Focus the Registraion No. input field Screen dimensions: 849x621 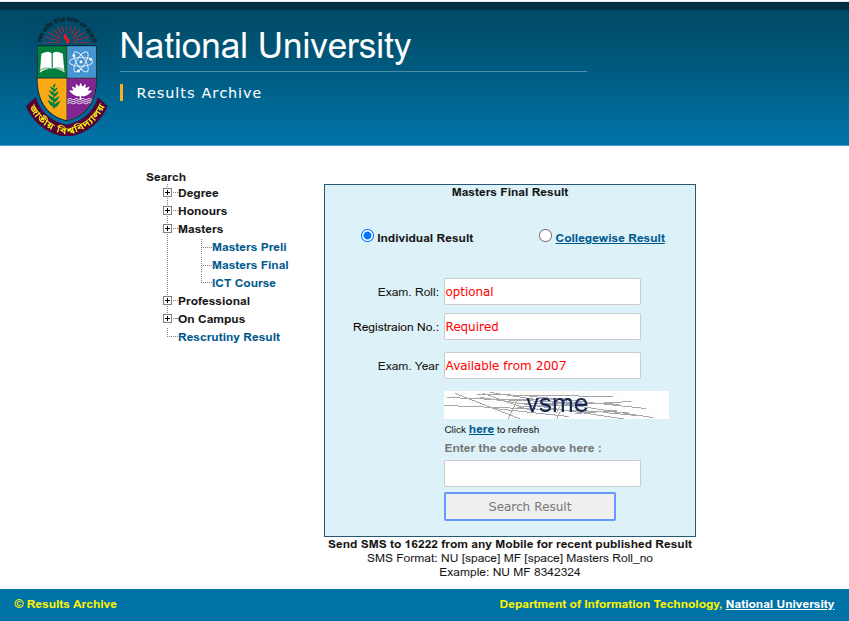[x=542, y=326]
